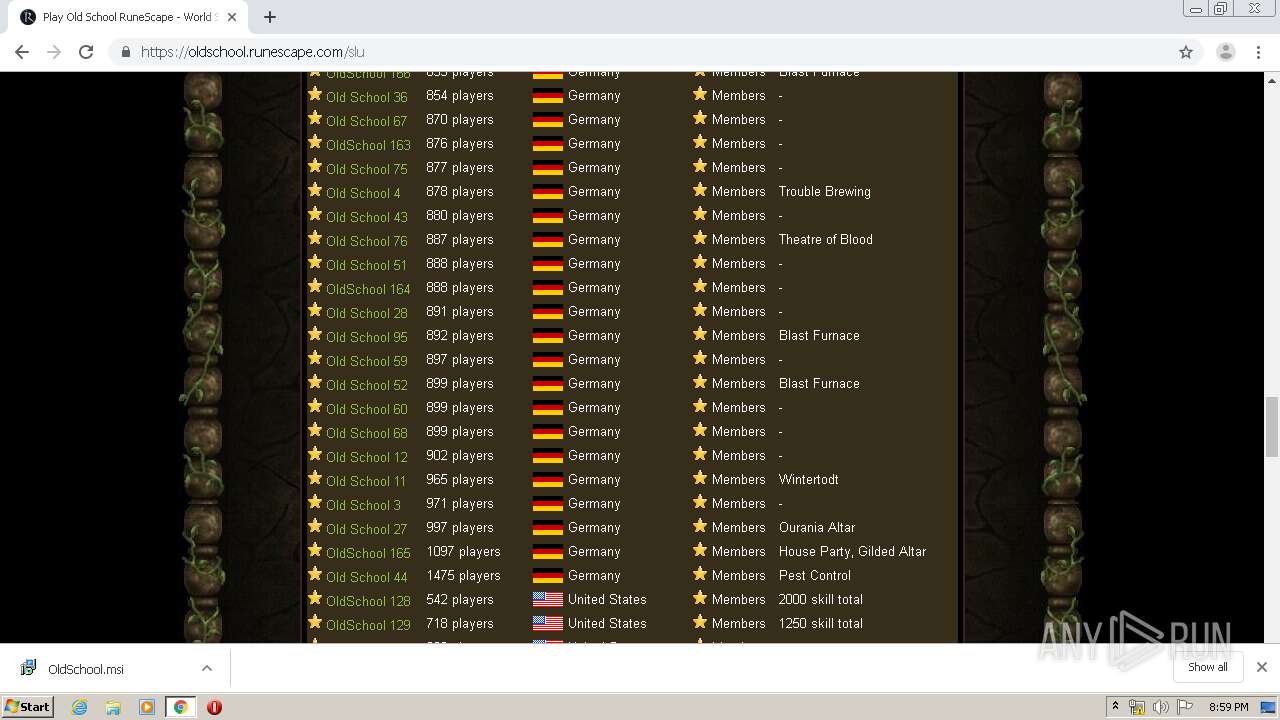Open world OldSchool 129
Screen dimensions: 1280x720
point(368,625)
